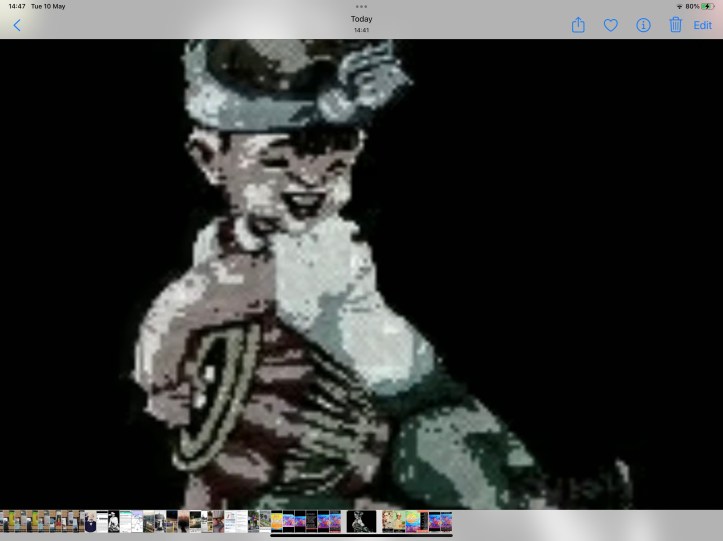Tap the enlarged current thumbnail in filmstrip

click(361, 521)
